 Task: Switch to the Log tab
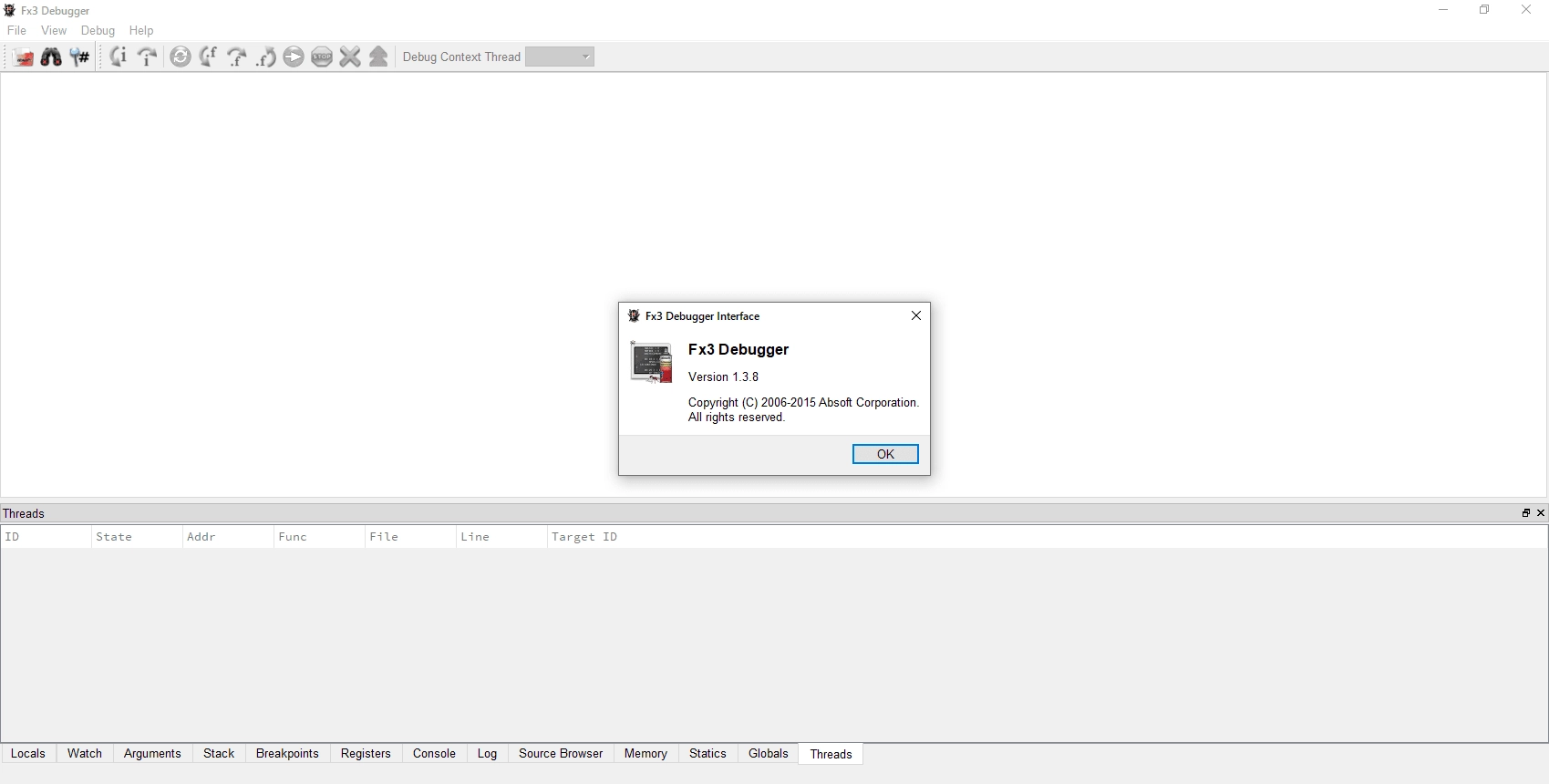click(x=487, y=754)
